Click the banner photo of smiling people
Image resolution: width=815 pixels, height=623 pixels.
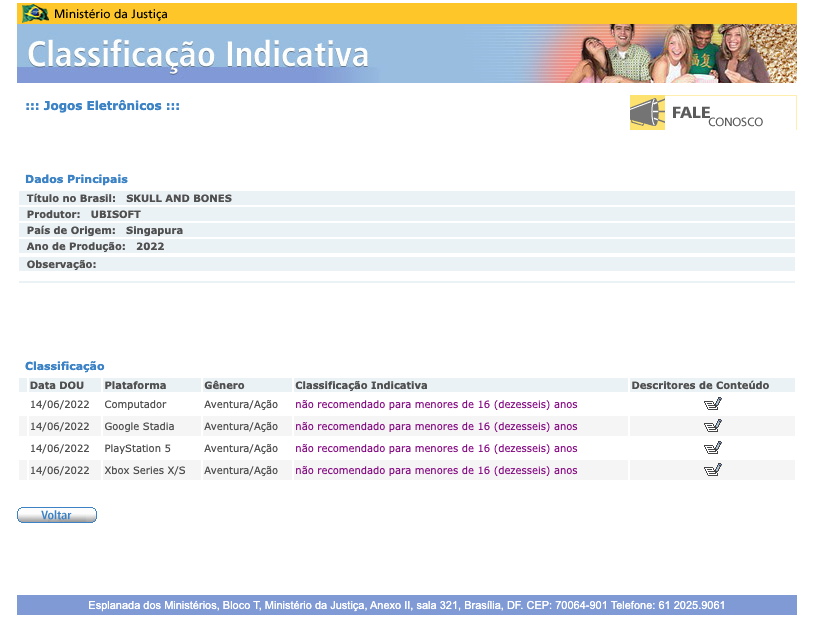[x=681, y=54]
